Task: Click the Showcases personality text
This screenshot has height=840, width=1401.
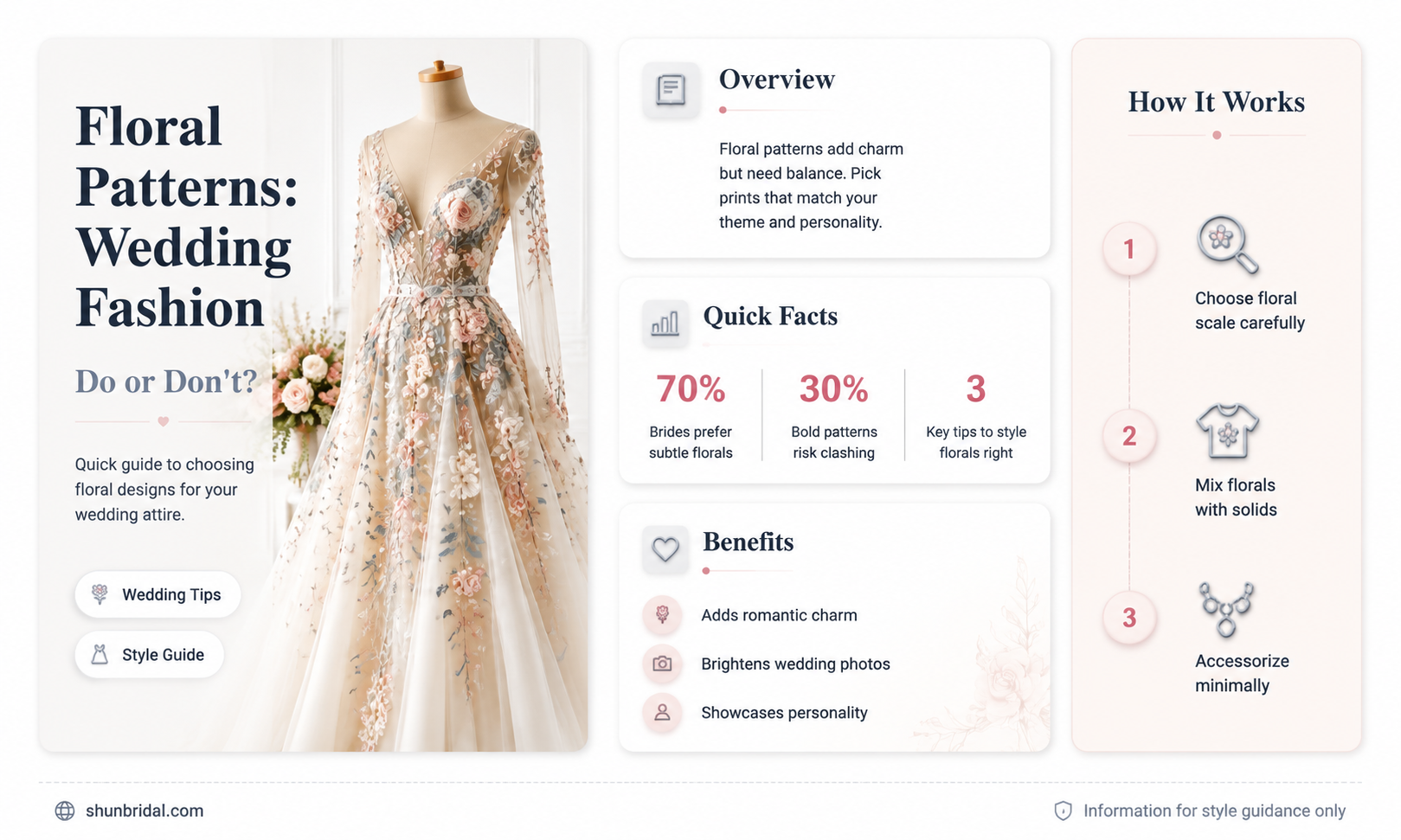Action: click(x=784, y=713)
